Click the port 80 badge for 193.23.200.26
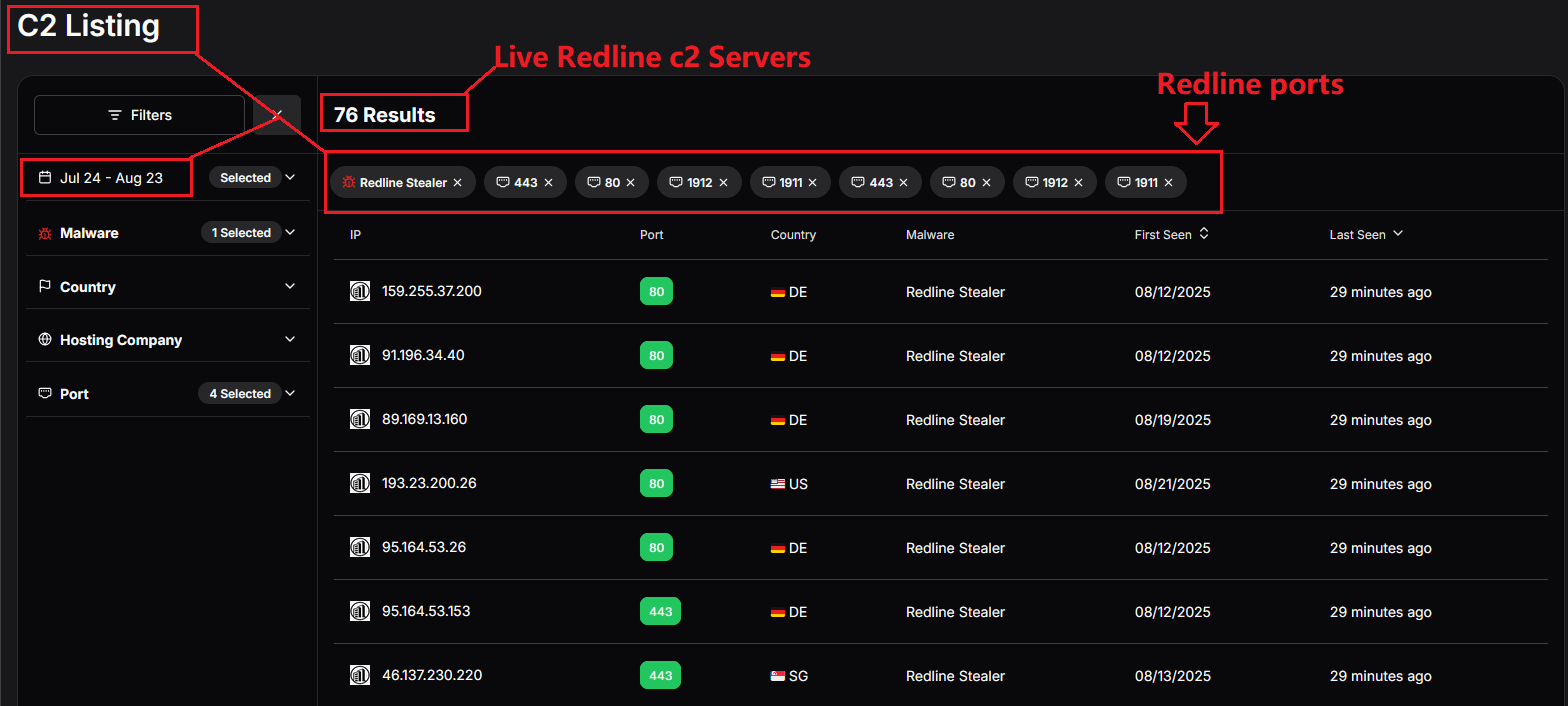 (656, 484)
